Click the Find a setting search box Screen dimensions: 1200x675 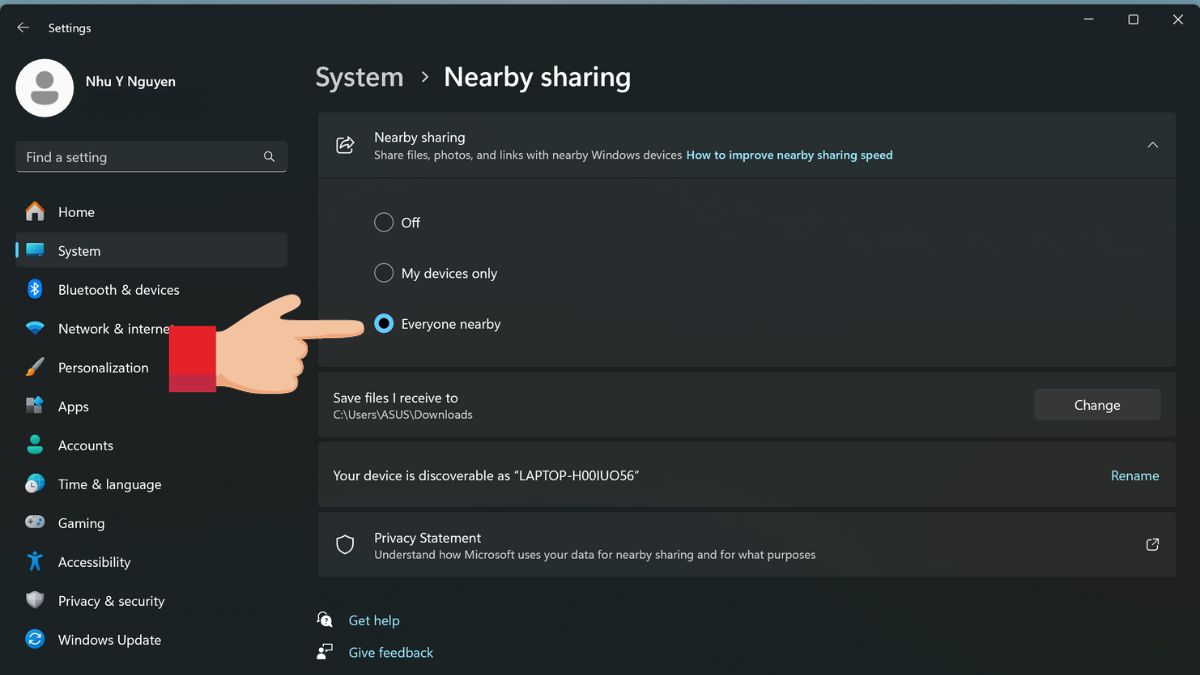pos(150,157)
